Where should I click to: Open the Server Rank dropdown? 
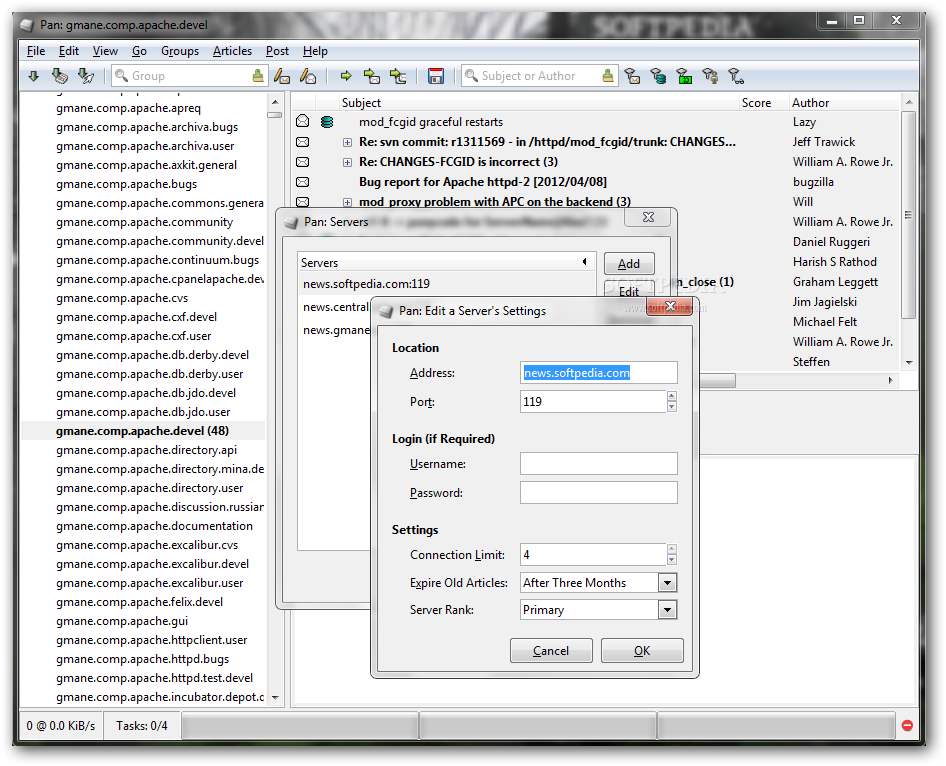click(667, 610)
